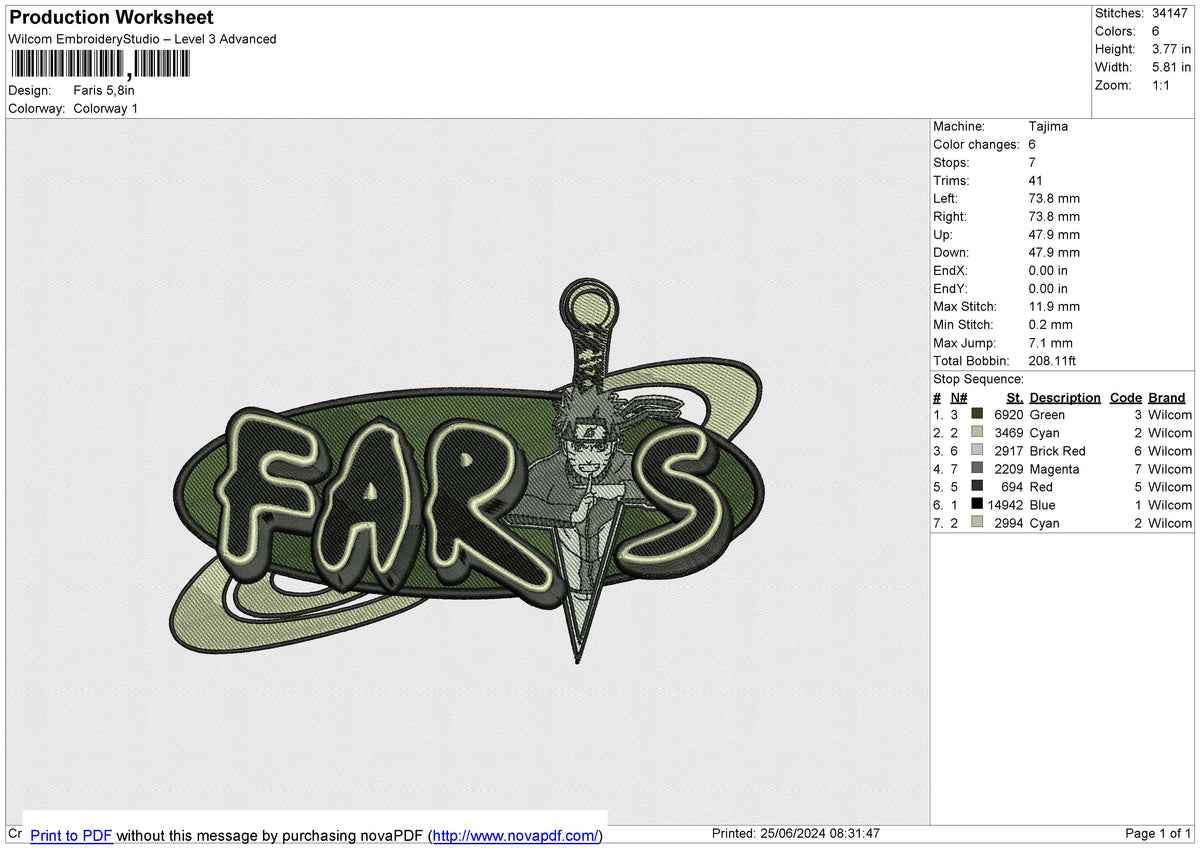The image size is (1200, 848).
Task: Click the Cyan swatch in stop 7
Action: click(x=977, y=522)
